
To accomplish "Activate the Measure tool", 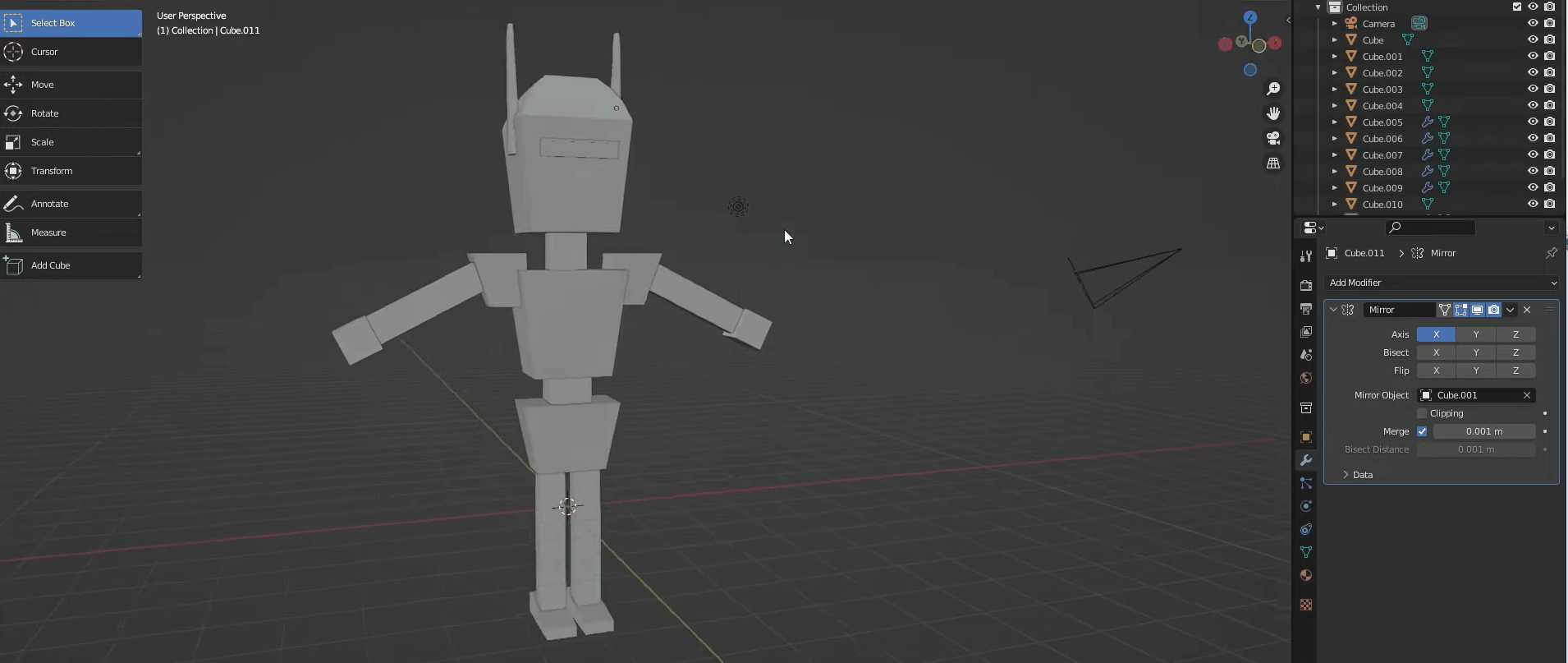I will [x=71, y=233].
